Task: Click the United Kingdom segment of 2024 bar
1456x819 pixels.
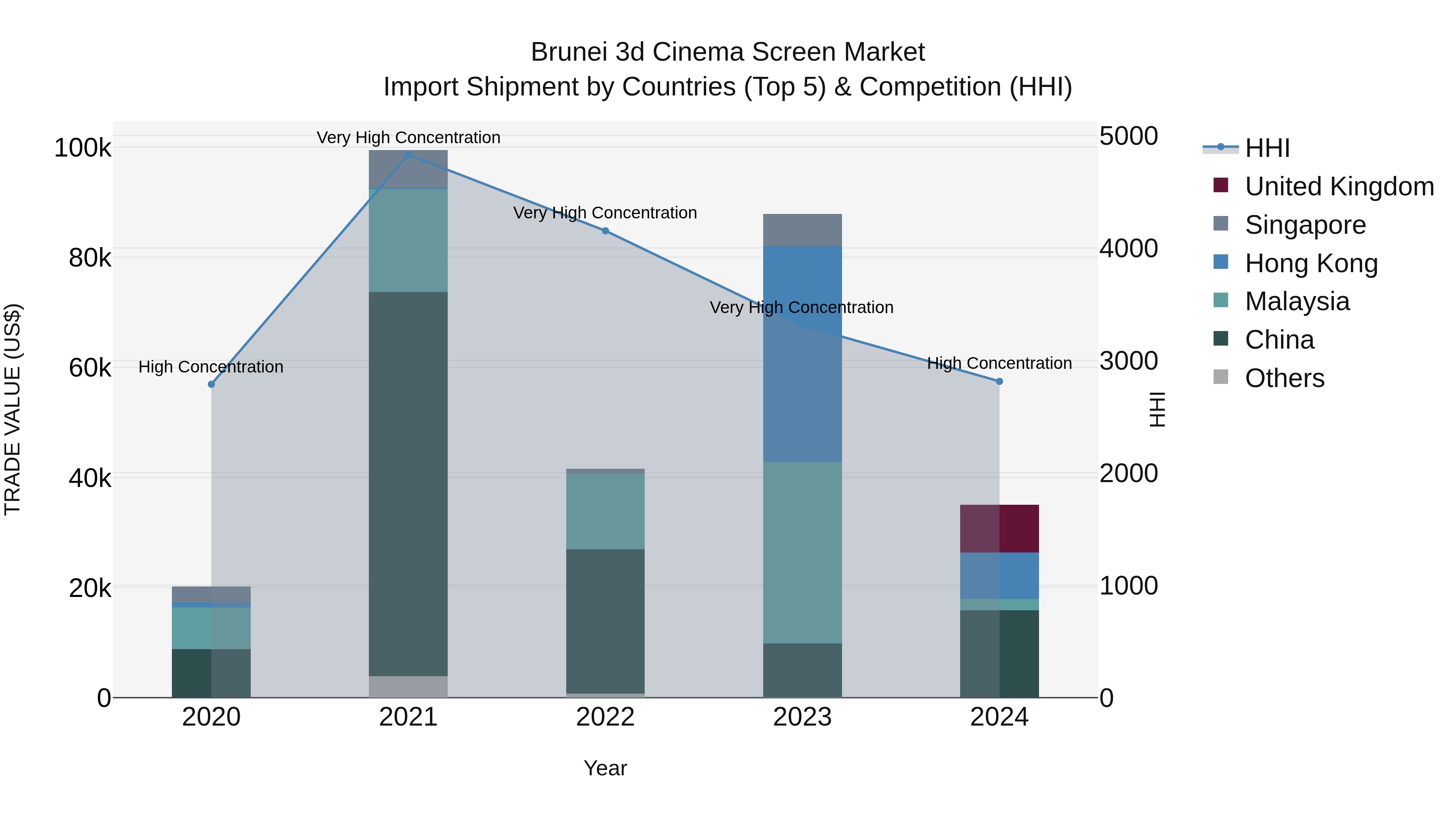Action: 999,529
